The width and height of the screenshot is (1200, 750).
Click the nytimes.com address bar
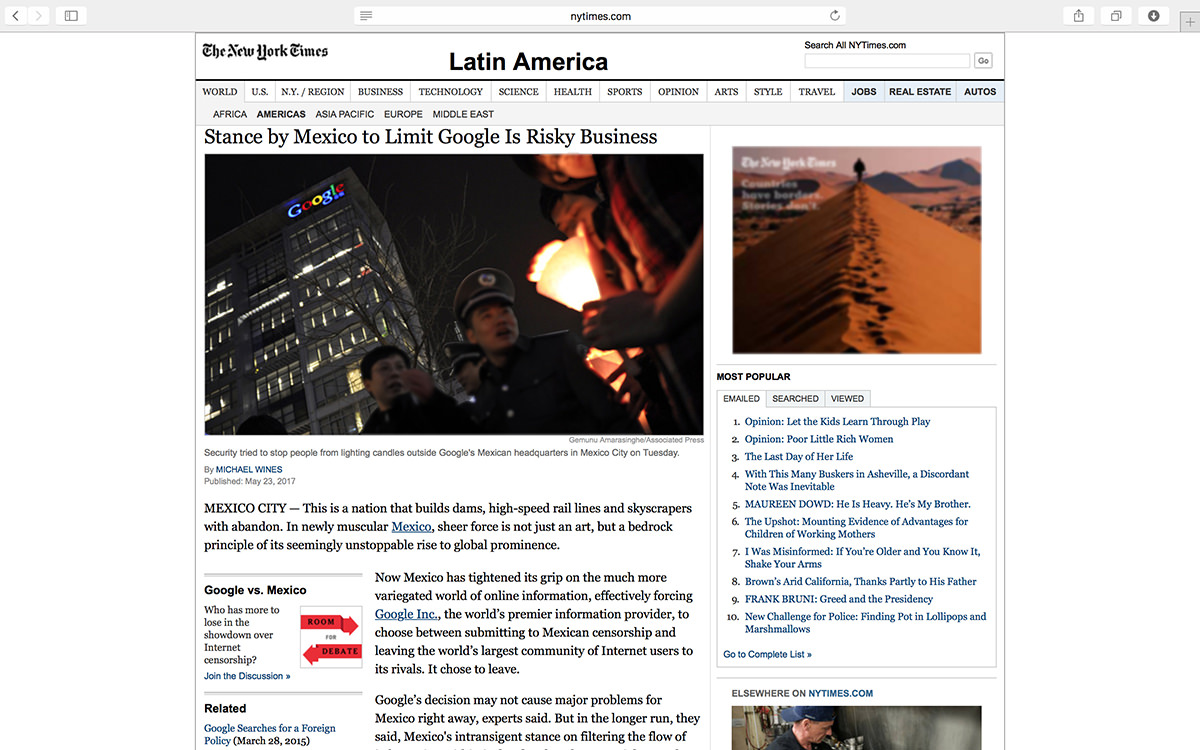[x=600, y=16]
